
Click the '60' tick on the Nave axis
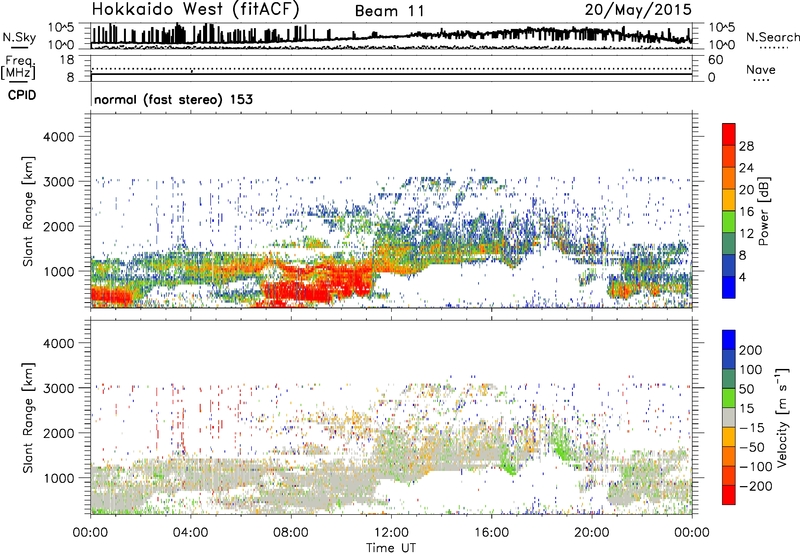coord(715,60)
